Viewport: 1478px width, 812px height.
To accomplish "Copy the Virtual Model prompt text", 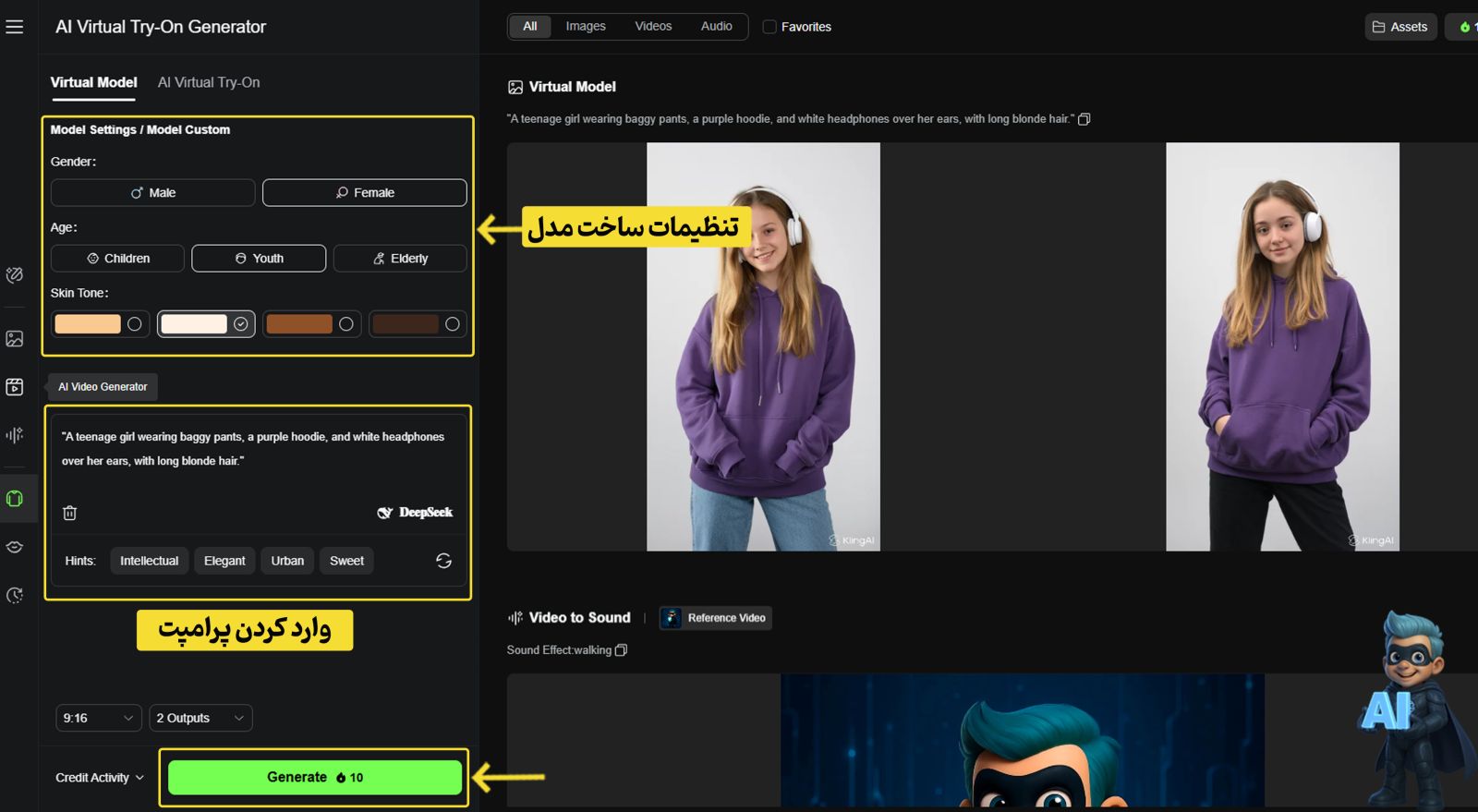I will pos(1084,119).
